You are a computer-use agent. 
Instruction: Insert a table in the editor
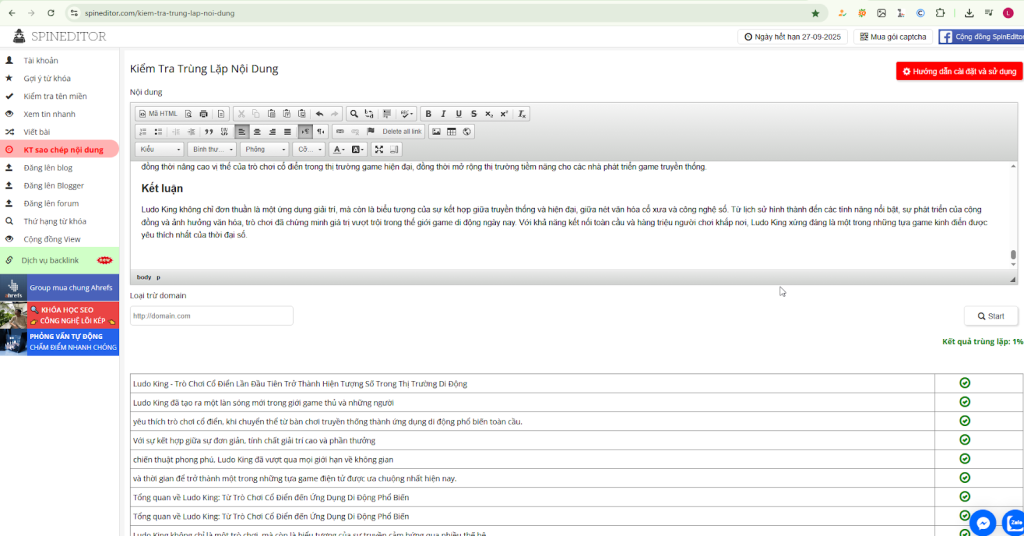tap(451, 132)
